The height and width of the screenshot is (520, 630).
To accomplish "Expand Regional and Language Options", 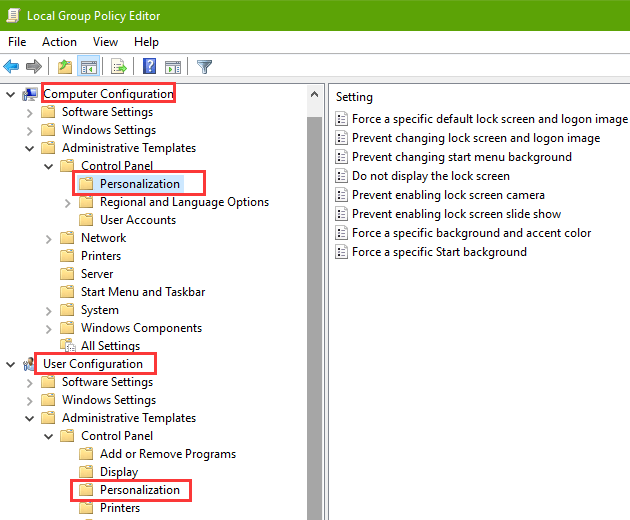I will 68,203.
